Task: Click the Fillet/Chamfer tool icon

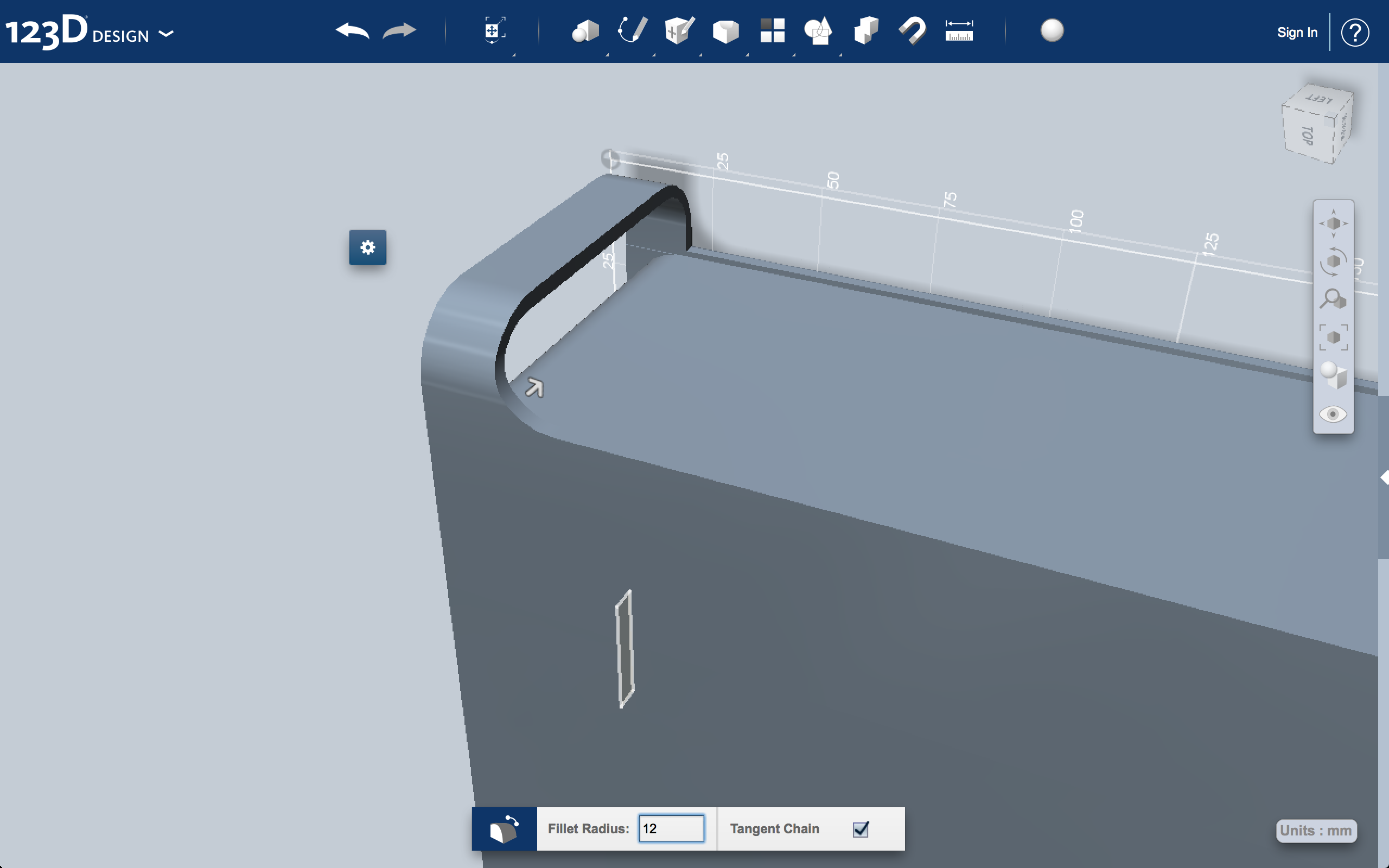Action: (505, 828)
